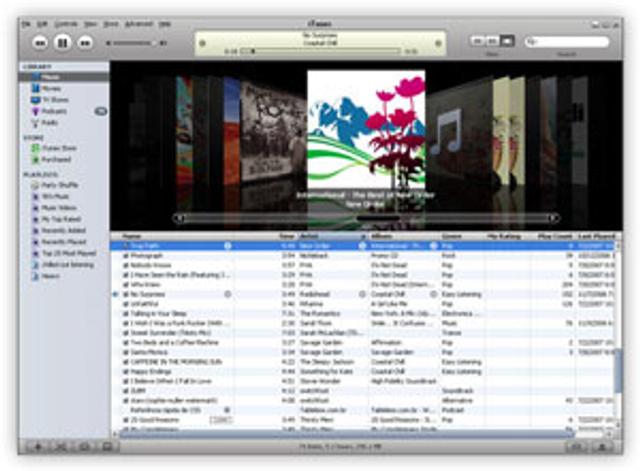
Task: Click in the Search field
Action: (567, 41)
